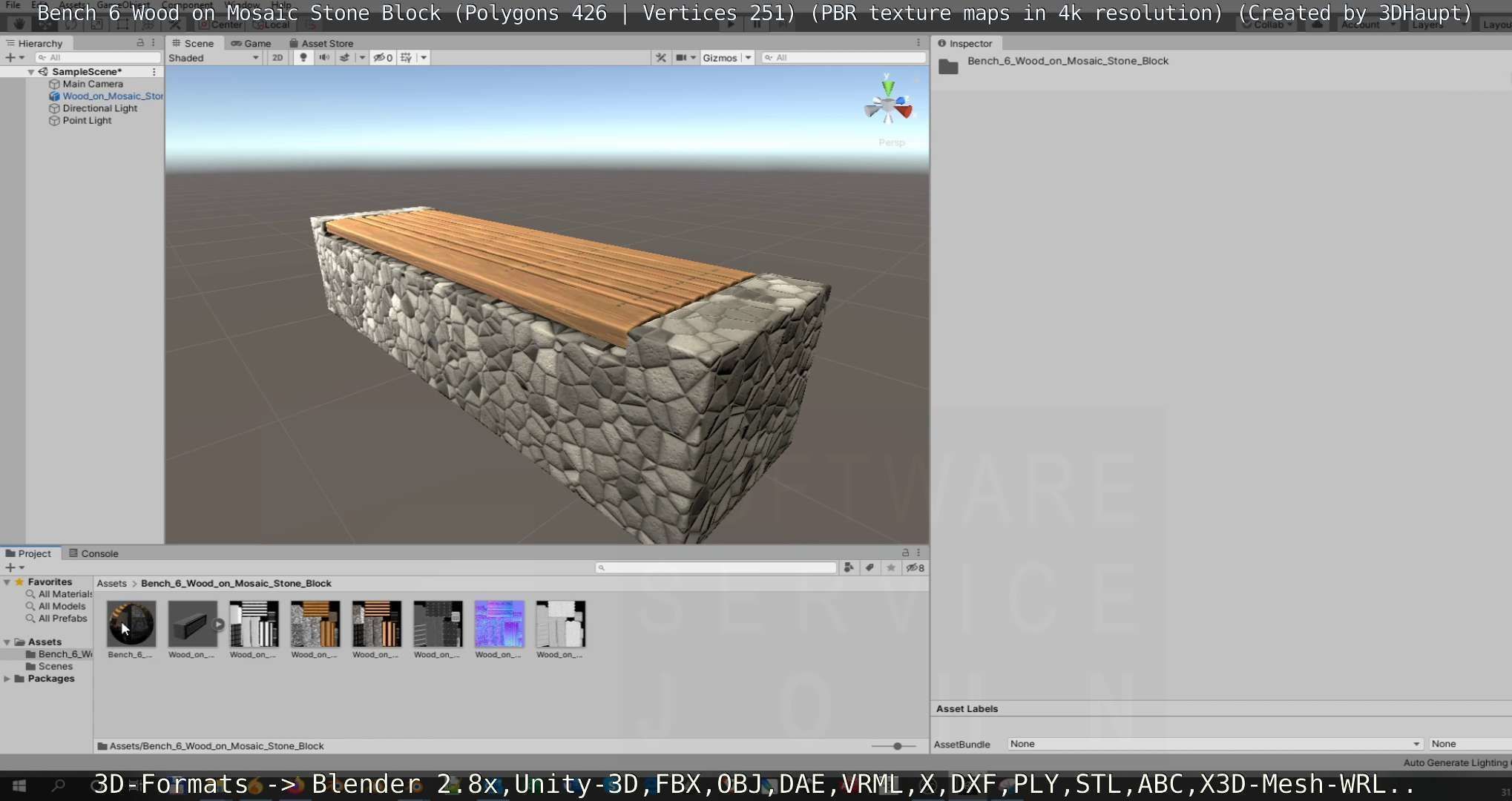Toggle hidden packages visibility counter in Project
Viewport: 1512px width, 801px height.
916,567
